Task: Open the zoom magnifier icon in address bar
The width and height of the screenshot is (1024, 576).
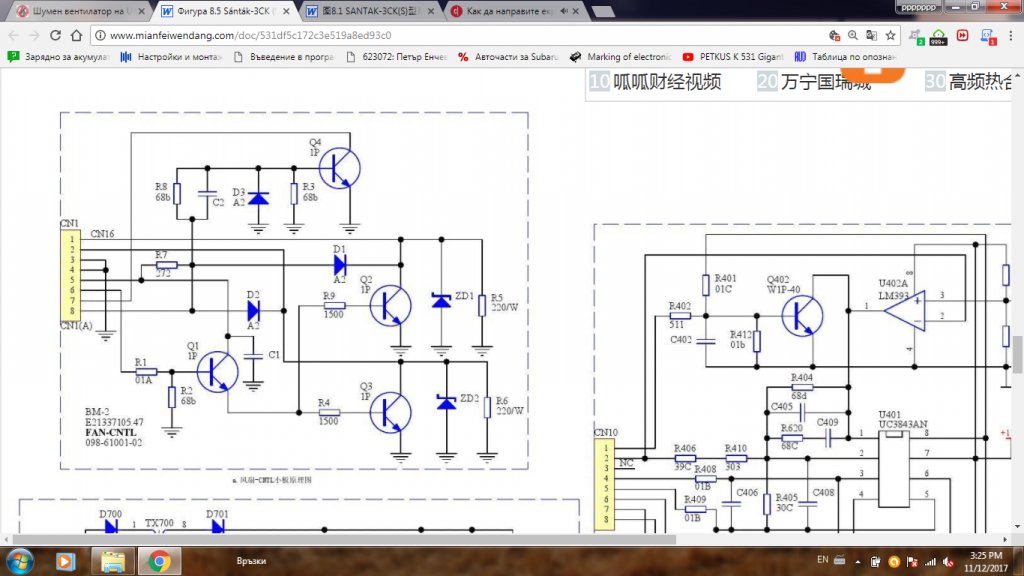Action: pos(853,35)
